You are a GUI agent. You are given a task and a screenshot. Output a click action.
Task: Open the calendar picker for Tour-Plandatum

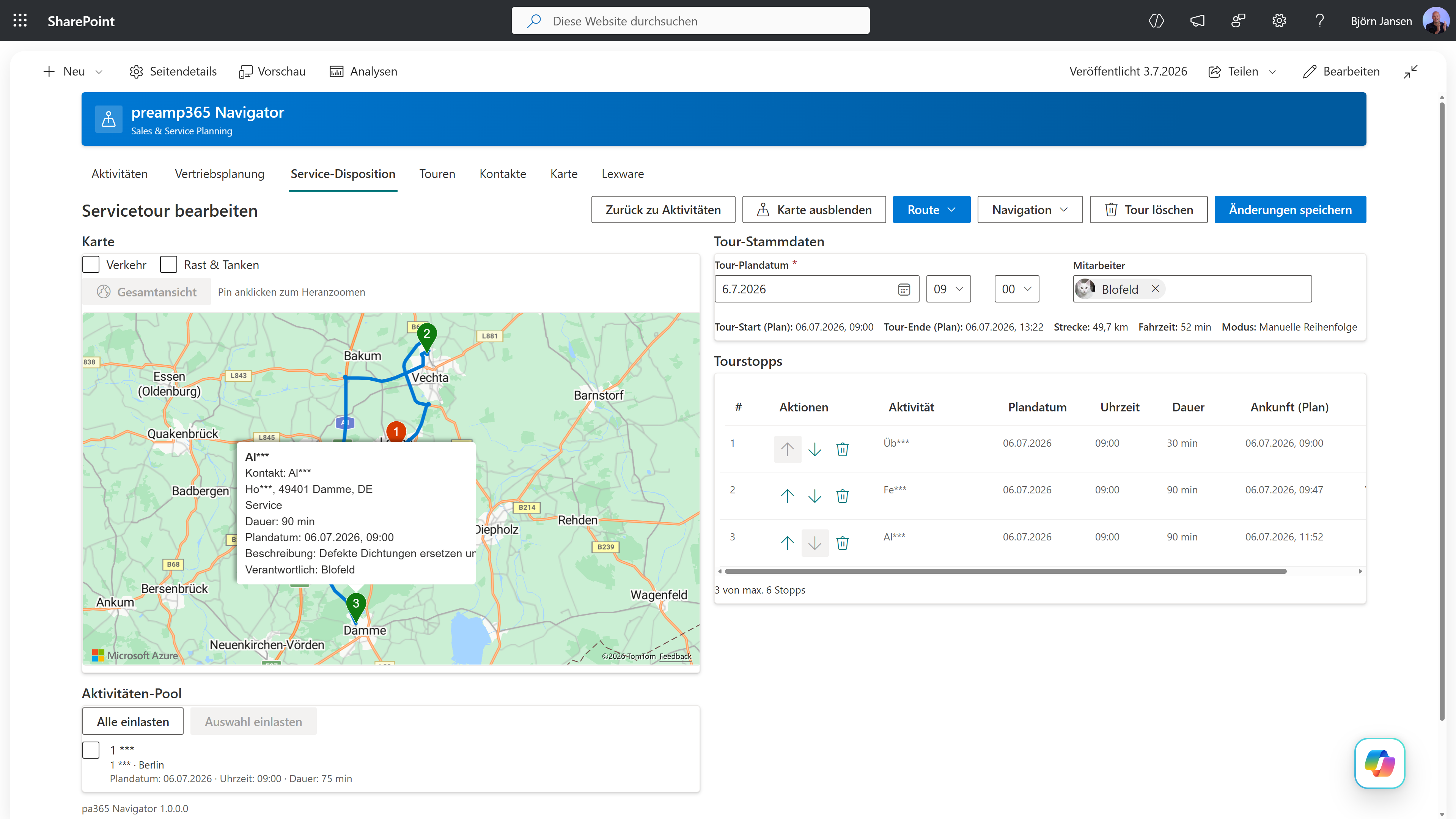tap(904, 289)
